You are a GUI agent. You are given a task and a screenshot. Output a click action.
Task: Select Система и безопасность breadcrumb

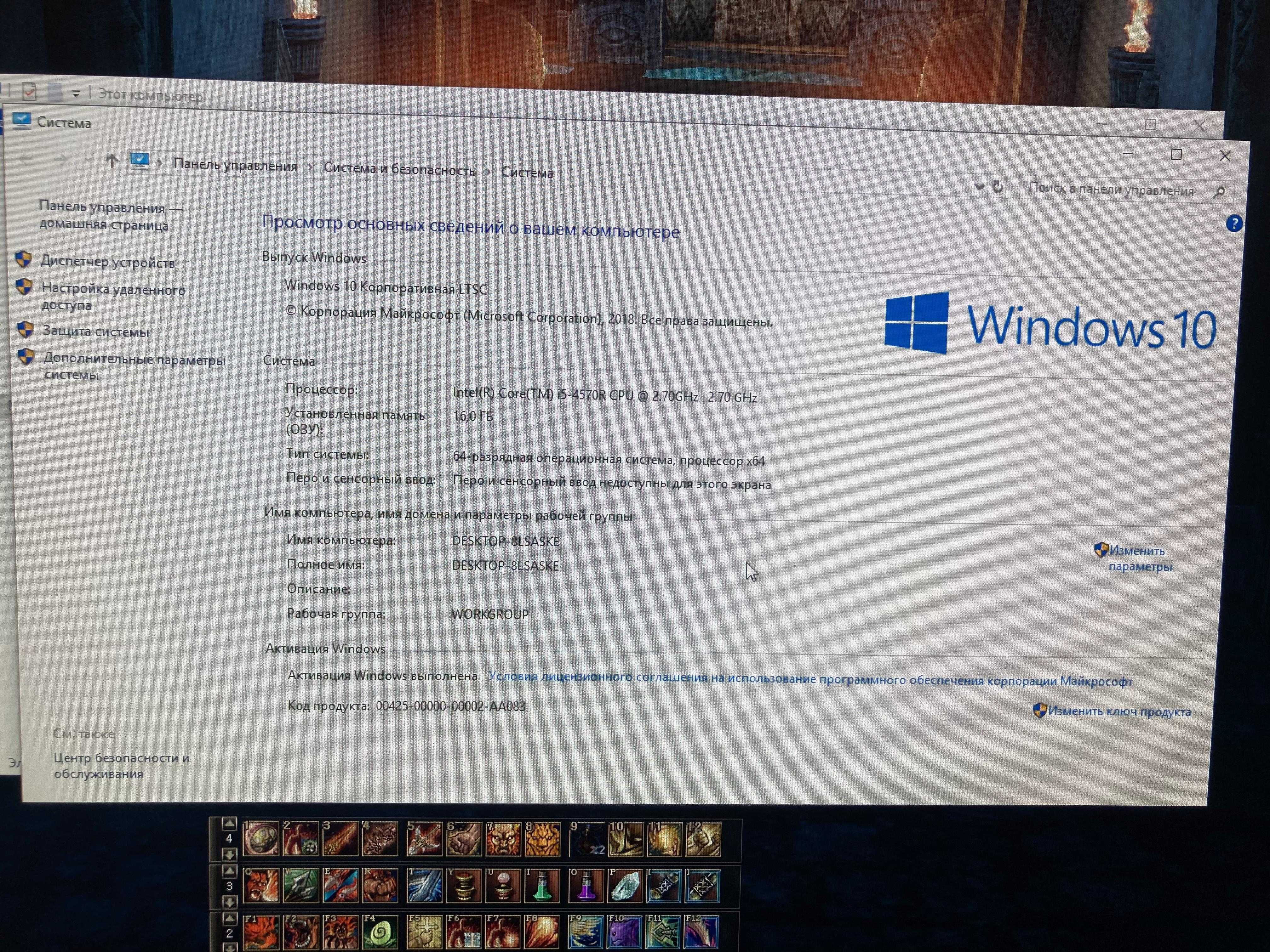(x=399, y=169)
